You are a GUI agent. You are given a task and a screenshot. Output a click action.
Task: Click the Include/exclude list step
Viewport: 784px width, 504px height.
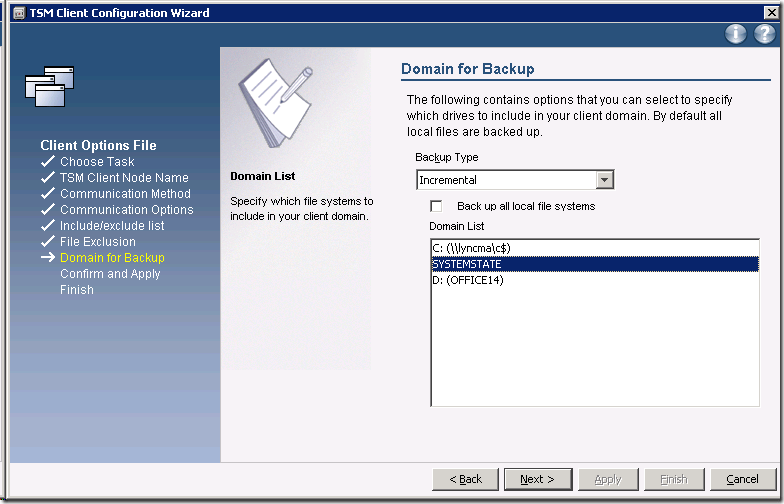point(112,226)
